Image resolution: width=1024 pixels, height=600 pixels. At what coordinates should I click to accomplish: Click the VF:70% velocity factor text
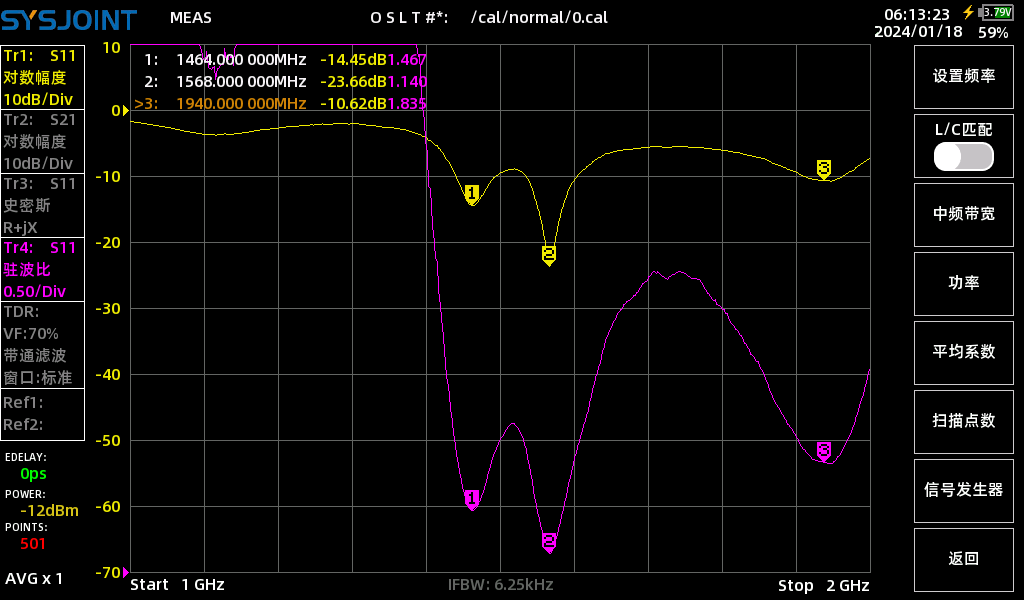click(x=31, y=334)
